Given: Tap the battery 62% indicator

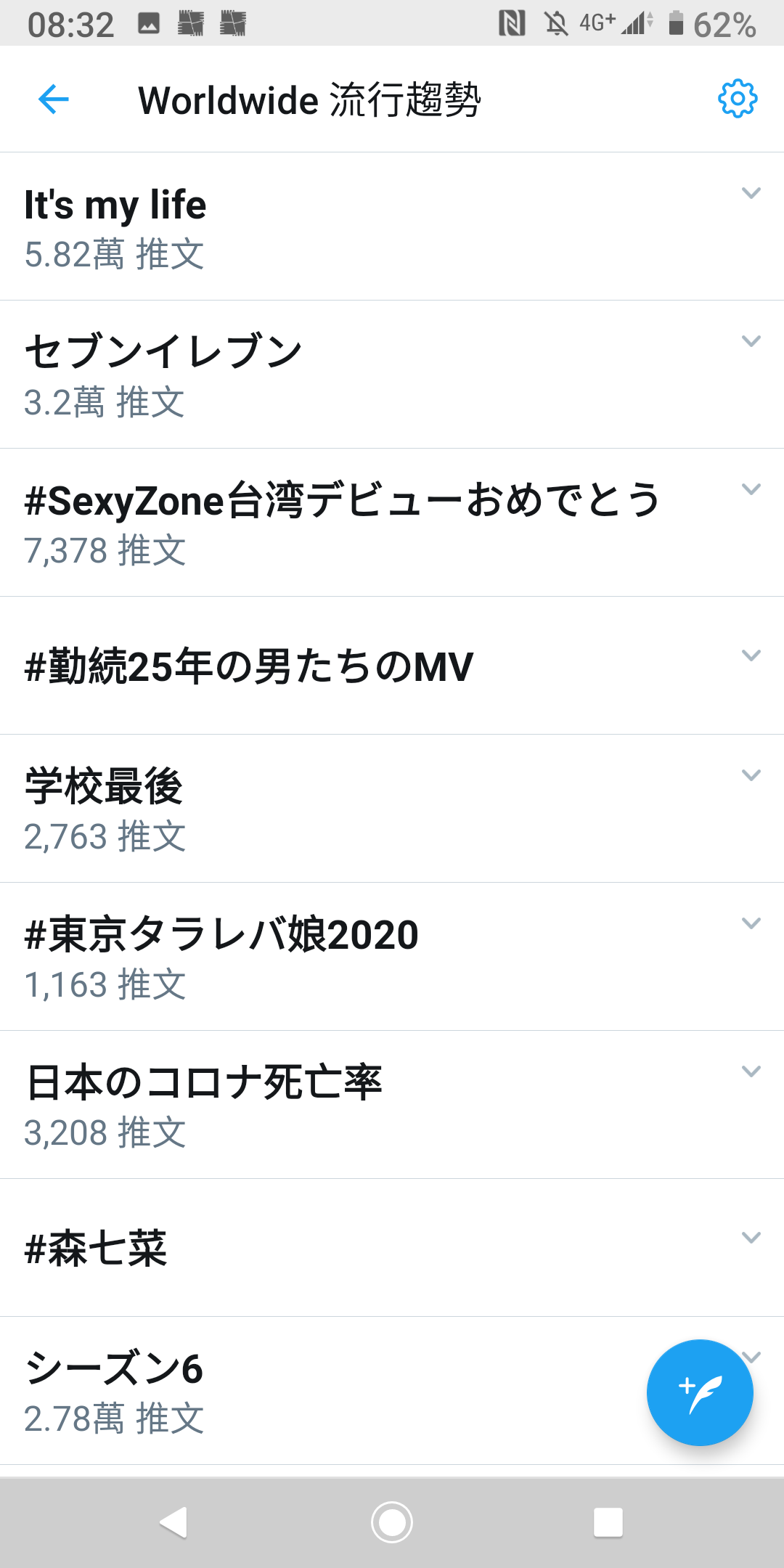Looking at the screenshot, I should [x=712, y=25].
